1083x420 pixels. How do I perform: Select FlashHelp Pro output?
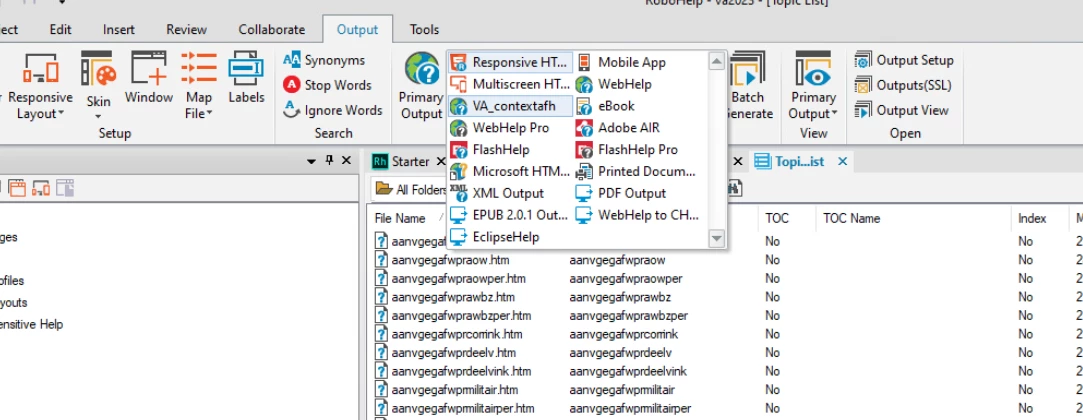[639, 150]
